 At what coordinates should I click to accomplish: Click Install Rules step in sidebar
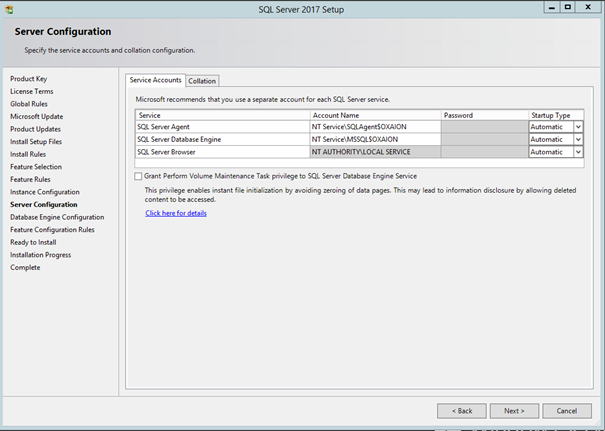(x=28, y=154)
